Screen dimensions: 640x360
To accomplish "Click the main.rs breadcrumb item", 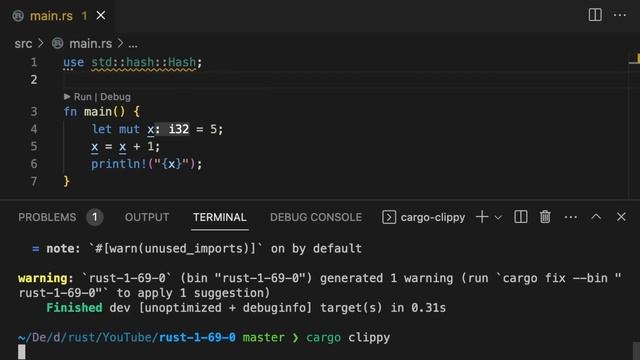I will click(x=90, y=43).
